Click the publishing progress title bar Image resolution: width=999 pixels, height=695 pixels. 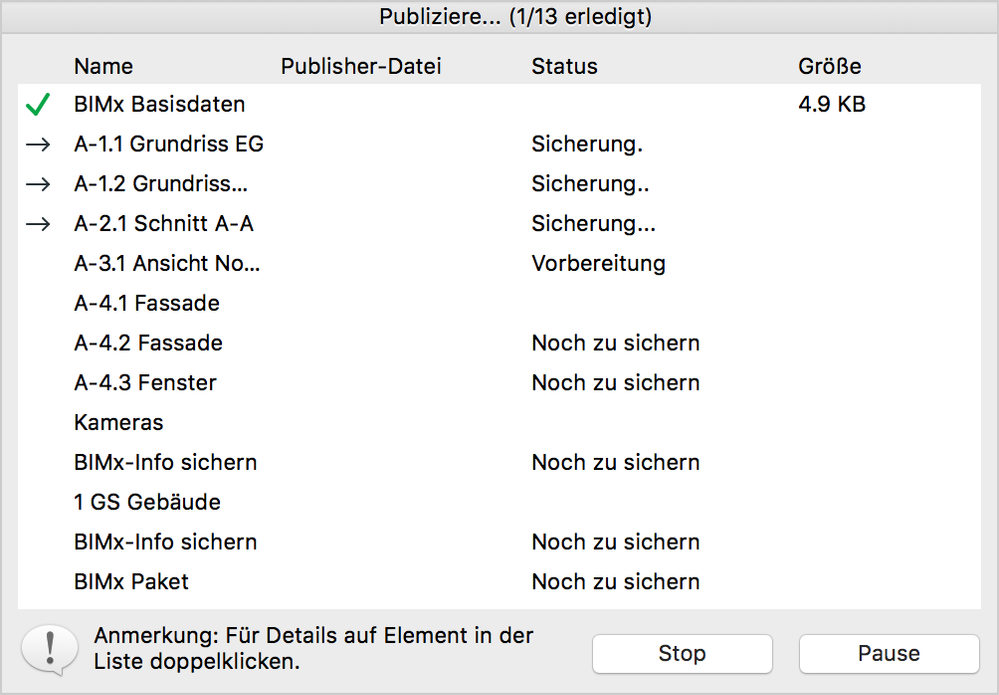pyautogui.click(x=499, y=16)
